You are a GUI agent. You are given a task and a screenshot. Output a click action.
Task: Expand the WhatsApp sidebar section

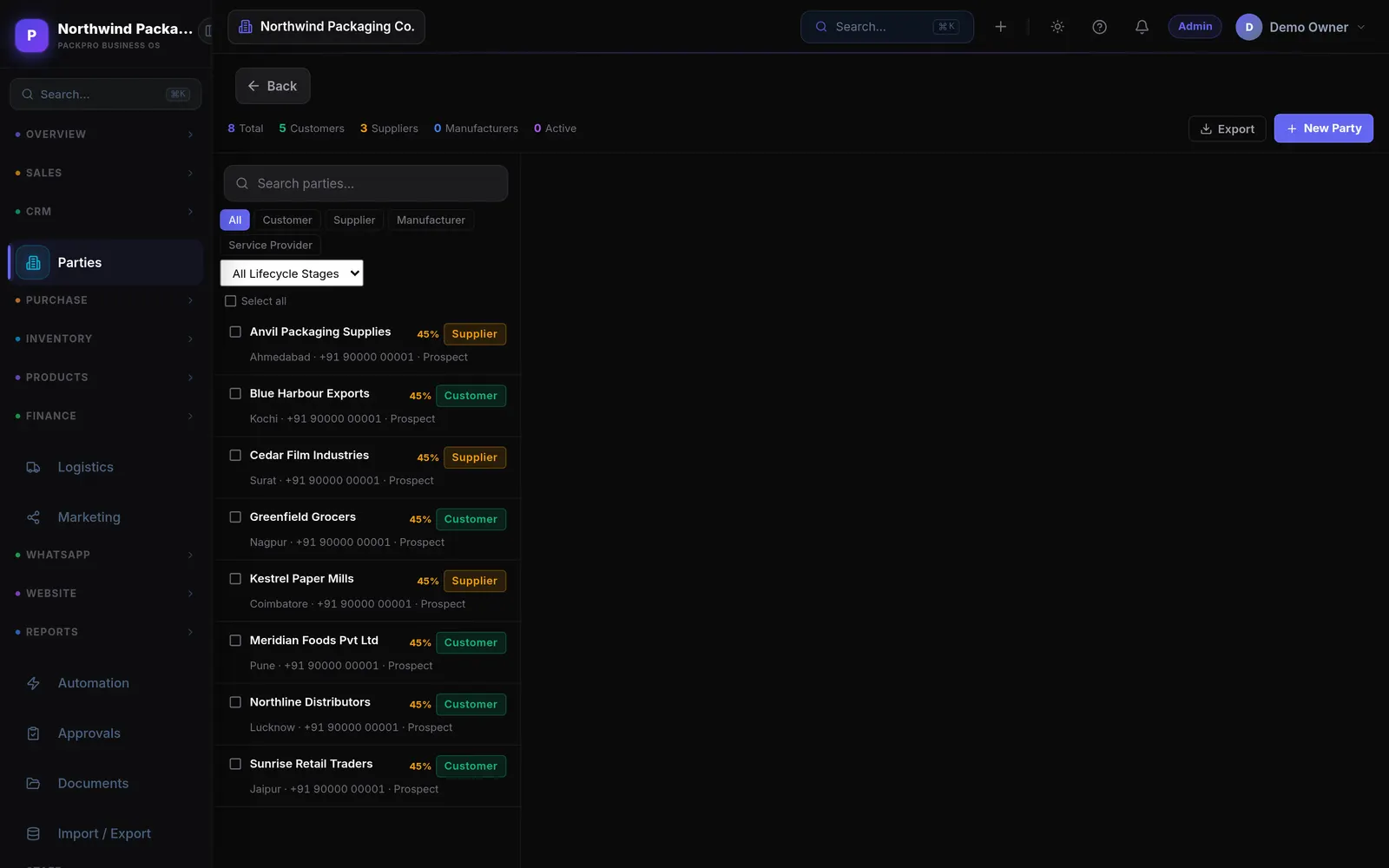105,555
